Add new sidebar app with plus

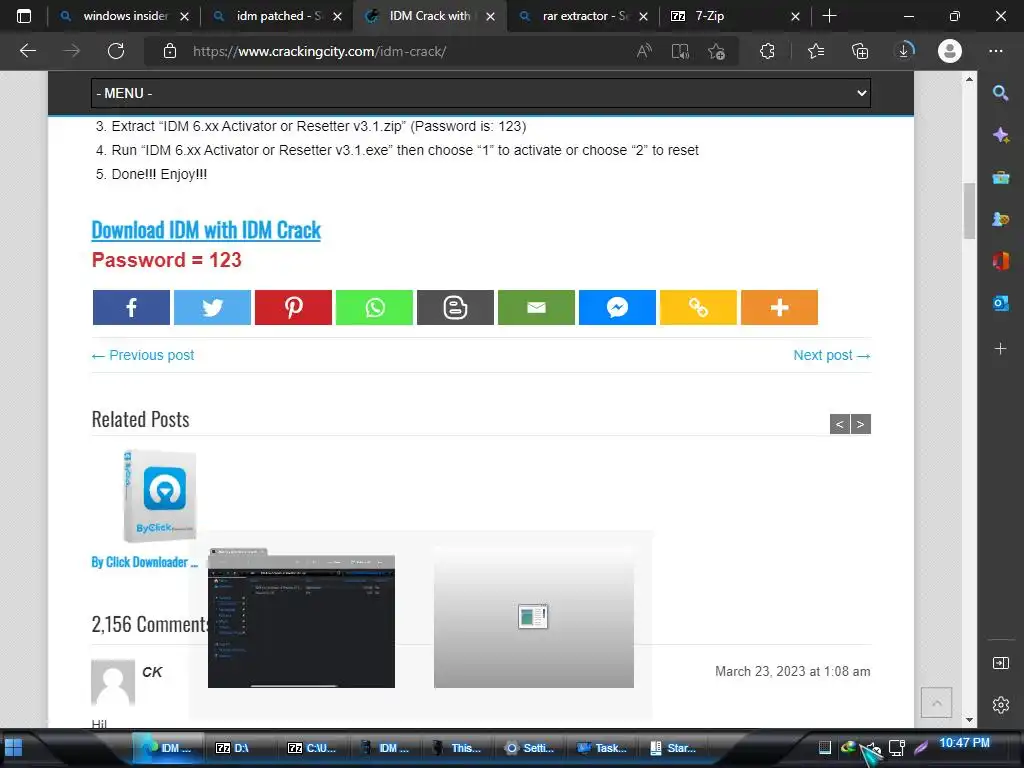1000,349
